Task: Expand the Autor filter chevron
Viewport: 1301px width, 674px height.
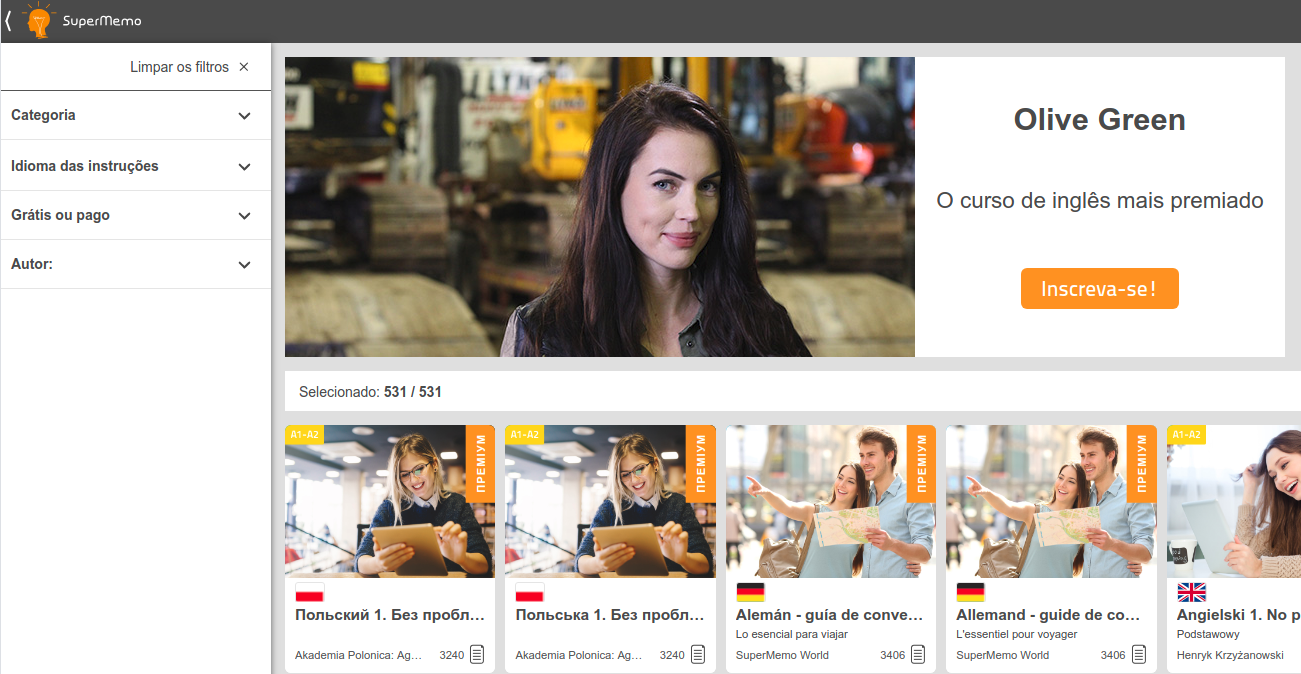Action: (245, 265)
